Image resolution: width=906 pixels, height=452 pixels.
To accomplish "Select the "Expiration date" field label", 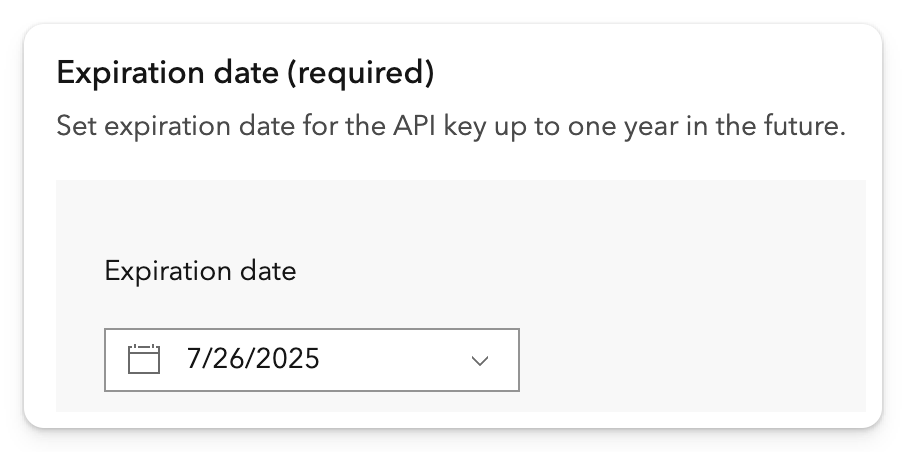I will tap(200, 271).
